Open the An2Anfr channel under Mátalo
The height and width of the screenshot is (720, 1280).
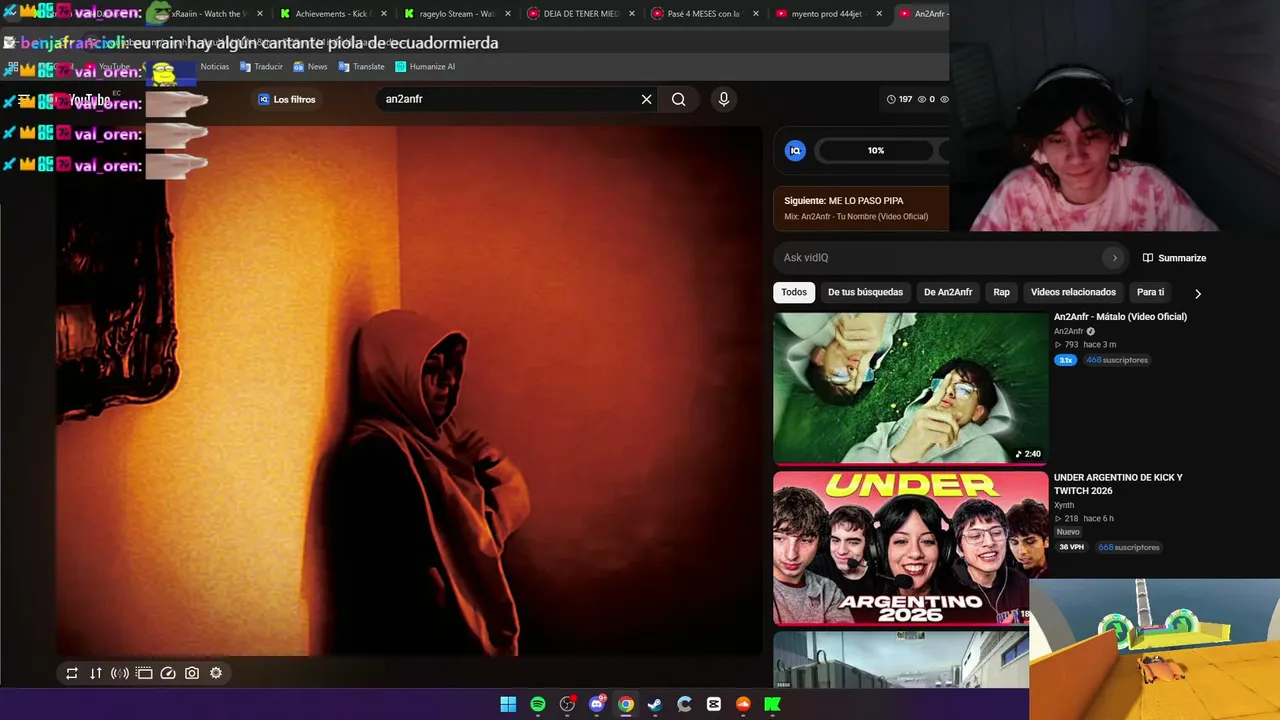(1068, 331)
